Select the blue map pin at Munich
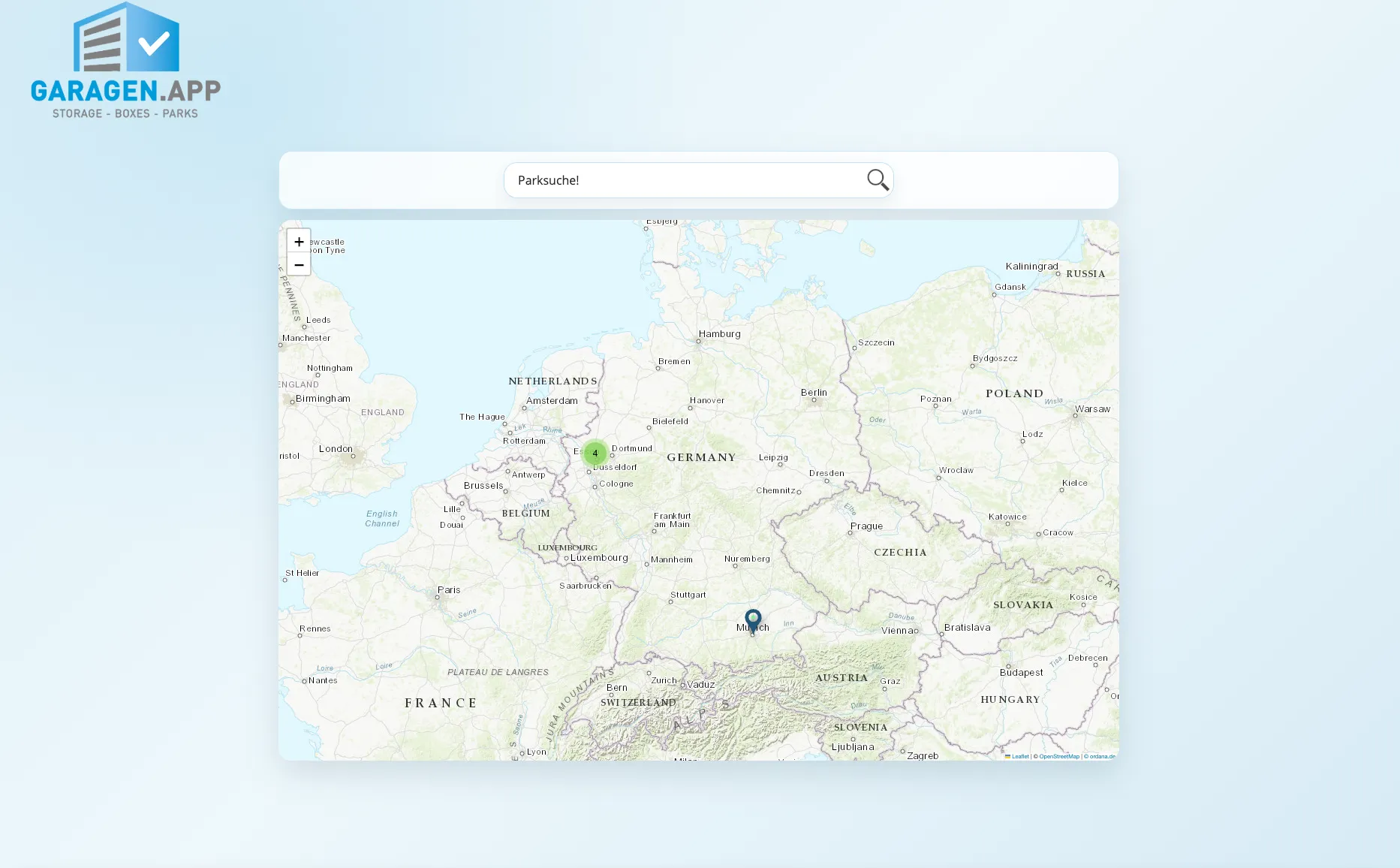This screenshot has height=868, width=1400. 753,622
